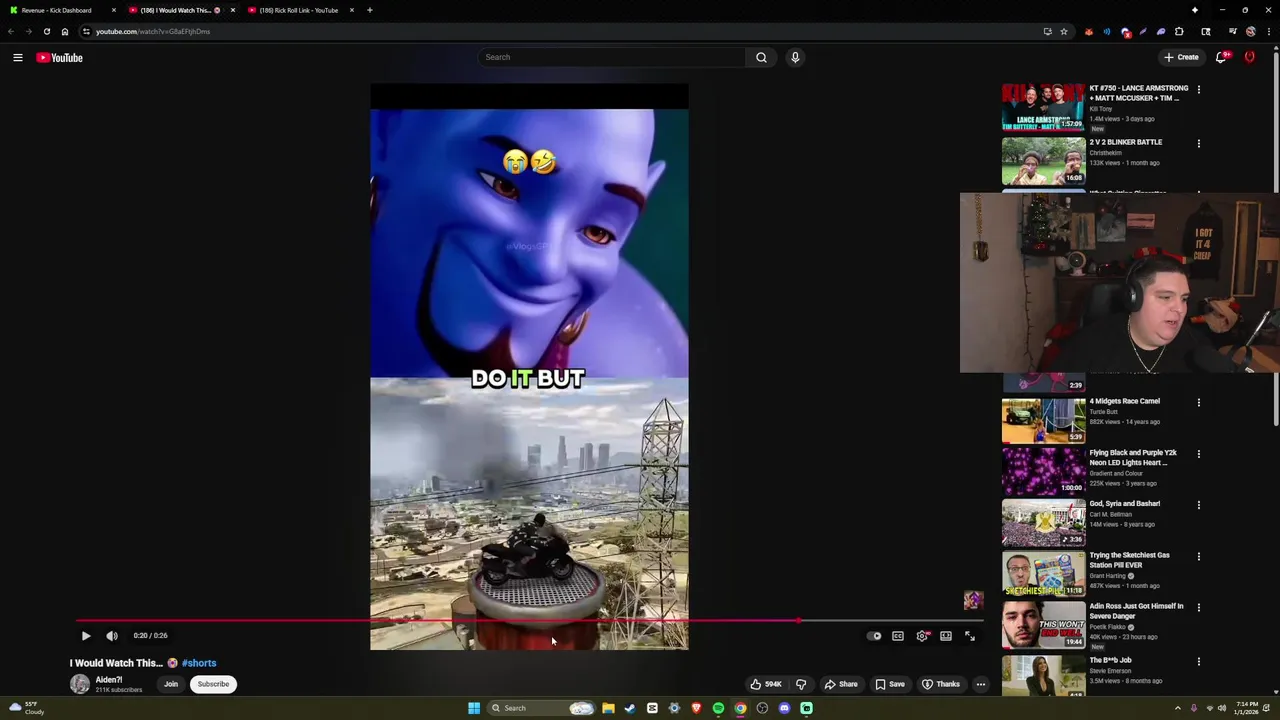Open the Create menu
This screenshot has width=1280, height=720.
click(x=1181, y=57)
